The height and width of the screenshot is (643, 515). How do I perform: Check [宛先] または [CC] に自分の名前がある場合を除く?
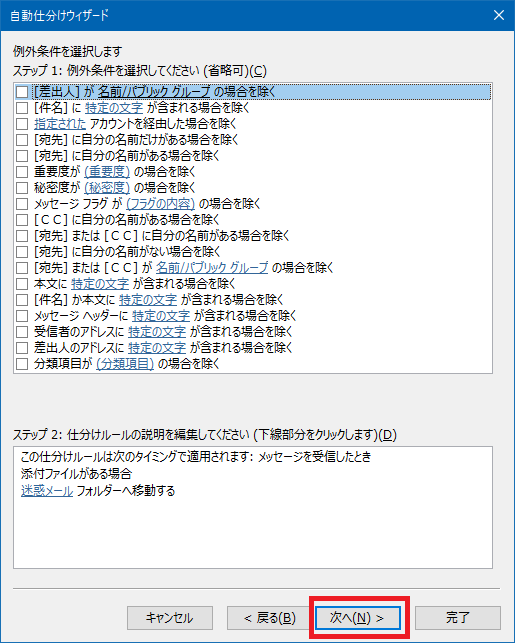click(22, 236)
